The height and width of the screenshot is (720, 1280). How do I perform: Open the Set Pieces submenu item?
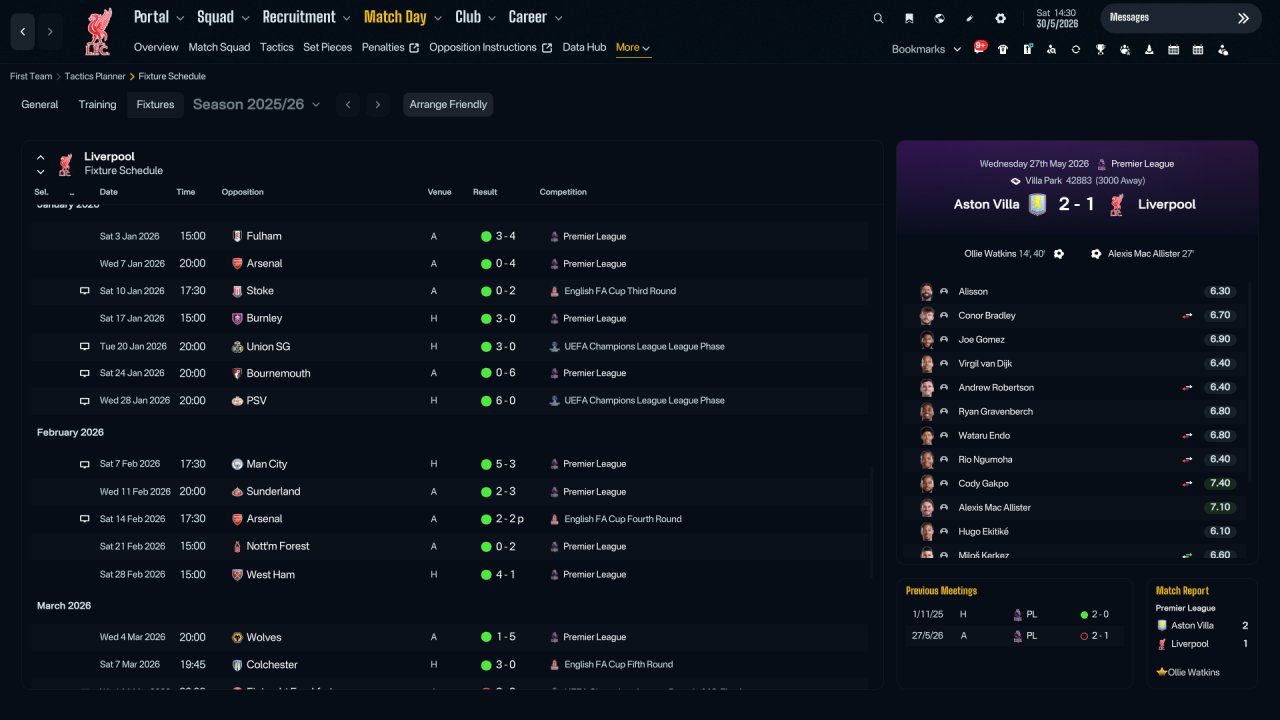click(x=328, y=47)
